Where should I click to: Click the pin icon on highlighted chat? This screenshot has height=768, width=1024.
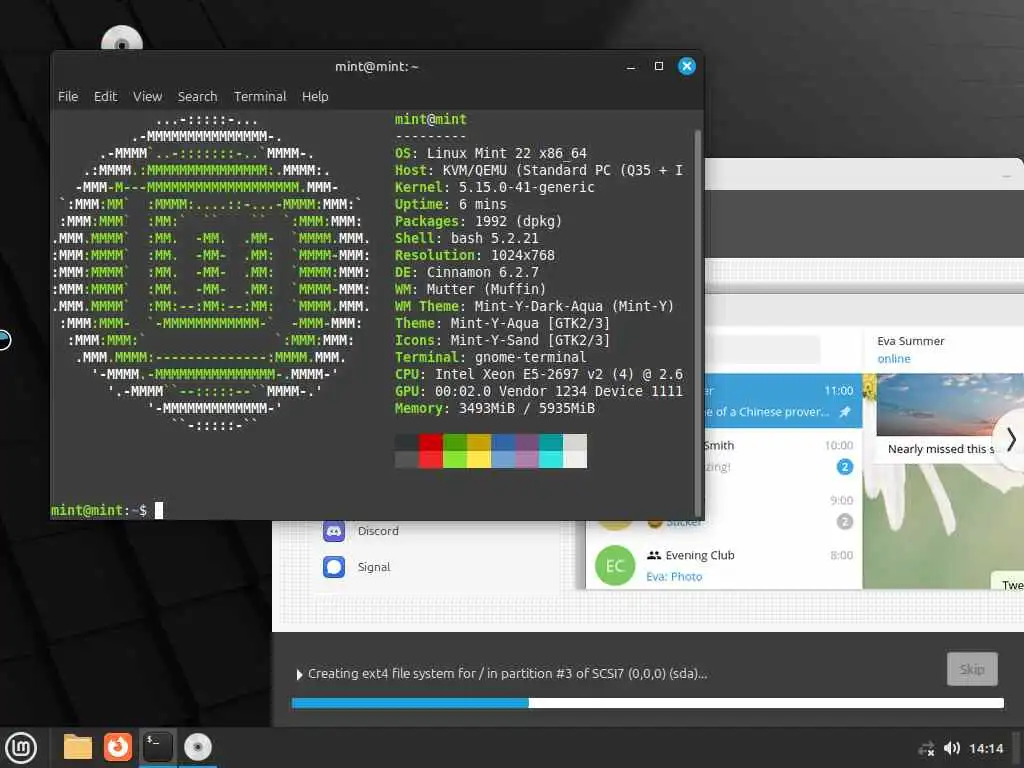tap(845, 412)
